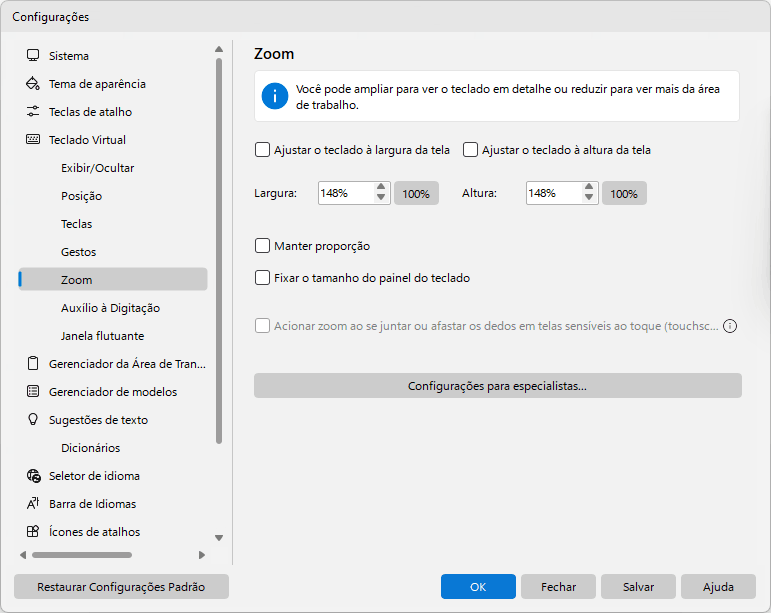Viewport: 771px width, 613px height.
Task: Click the sidebar horizontal scrollbar thumb
Action: click(x=82, y=555)
